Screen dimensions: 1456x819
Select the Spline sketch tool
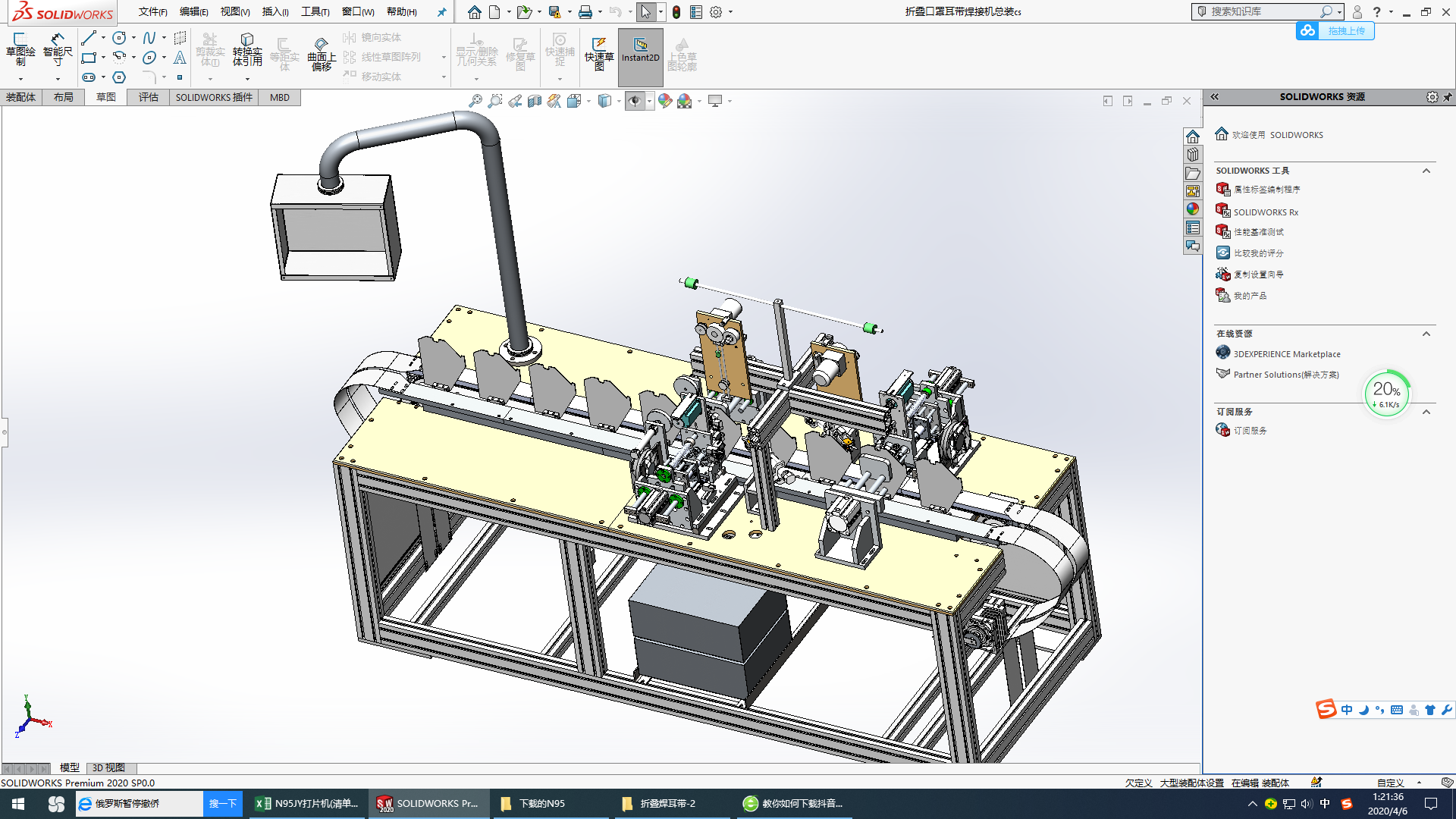(149, 38)
